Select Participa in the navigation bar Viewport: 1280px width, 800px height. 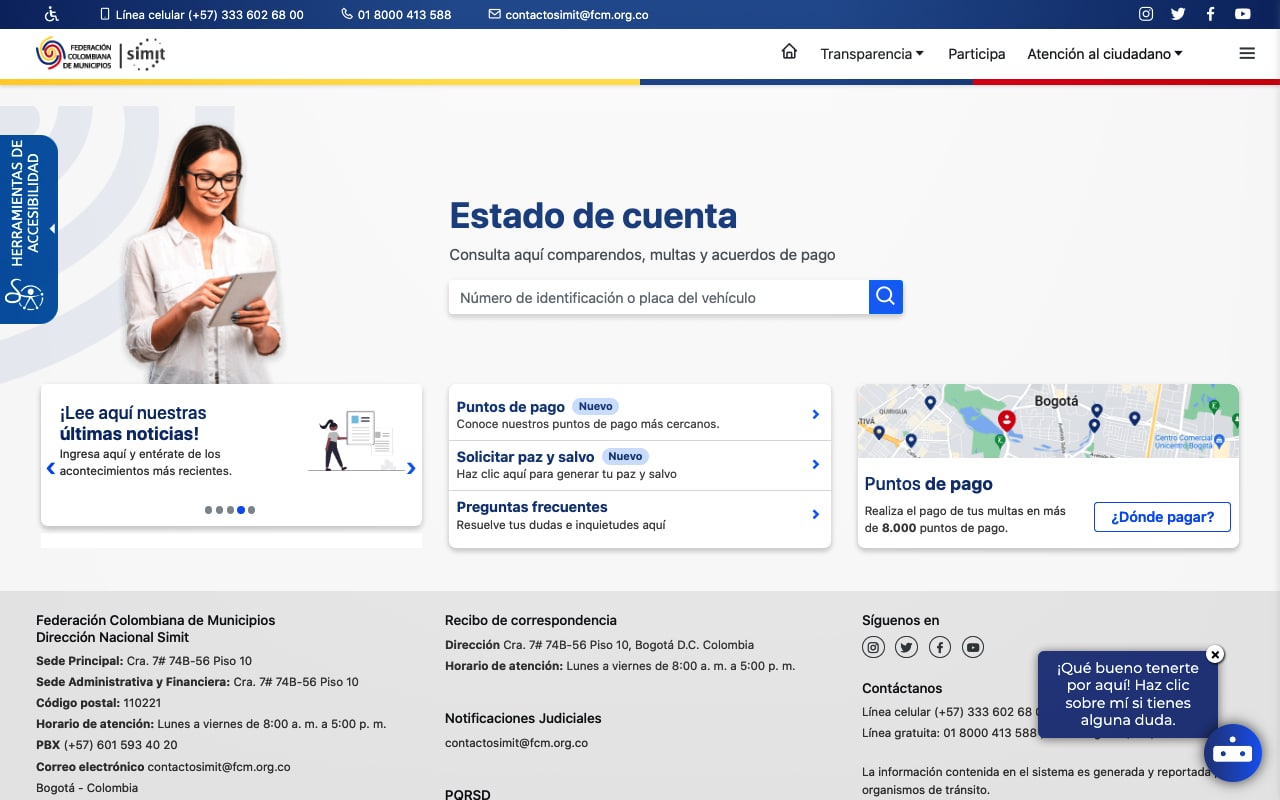977,54
